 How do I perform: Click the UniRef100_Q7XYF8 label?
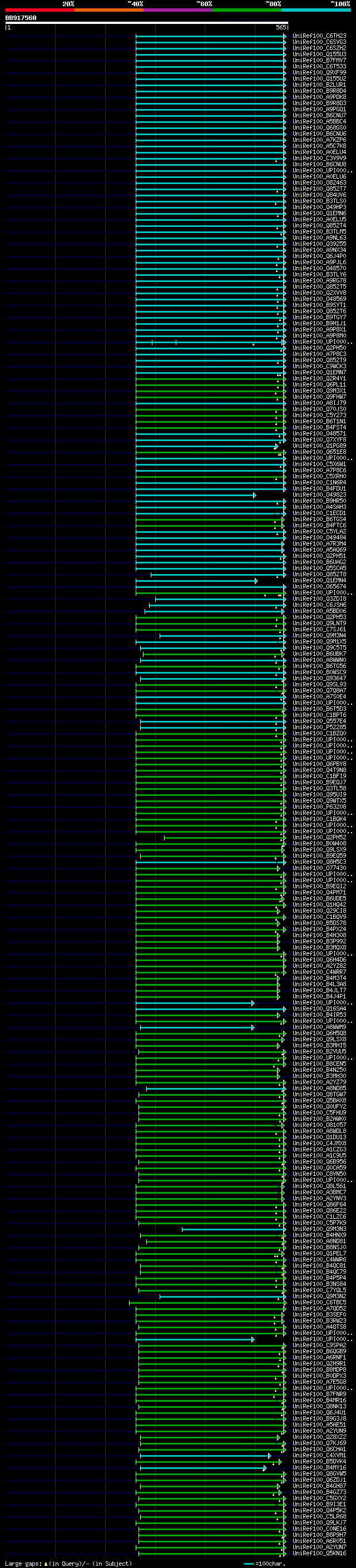(x=319, y=439)
